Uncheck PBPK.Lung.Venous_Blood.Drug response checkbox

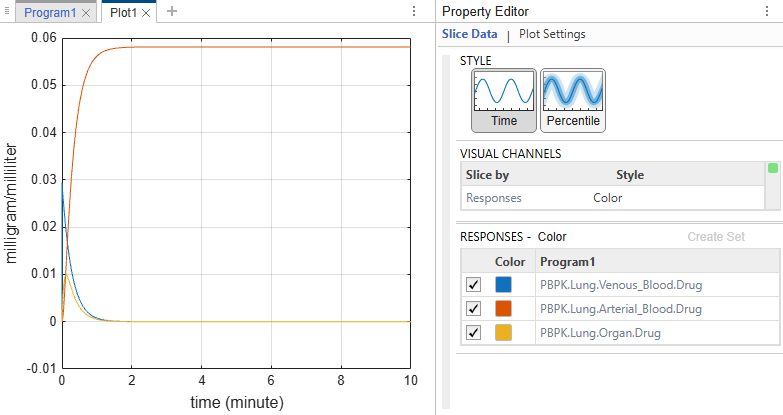pyautogui.click(x=473, y=285)
